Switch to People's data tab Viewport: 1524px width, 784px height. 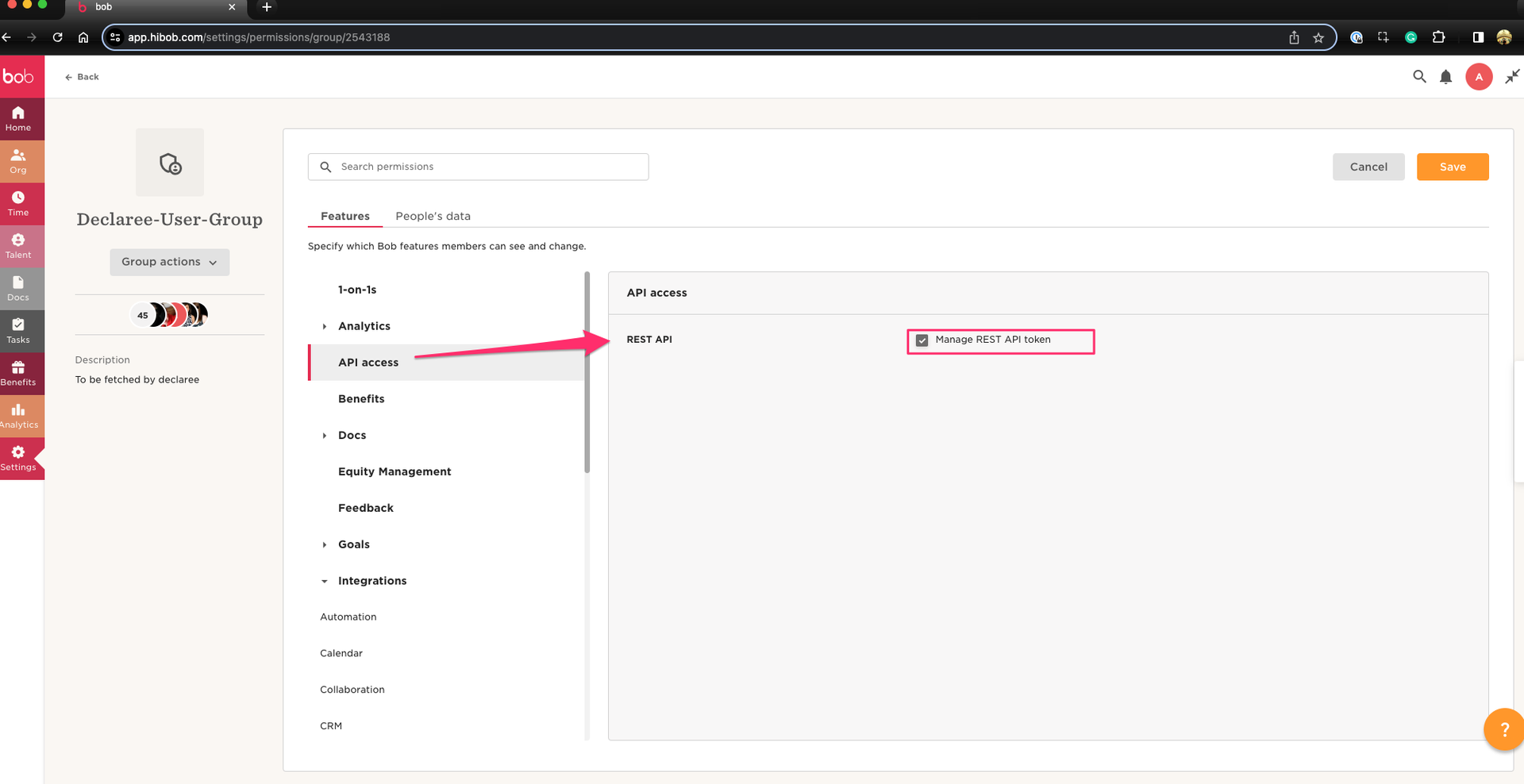click(433, 216)
